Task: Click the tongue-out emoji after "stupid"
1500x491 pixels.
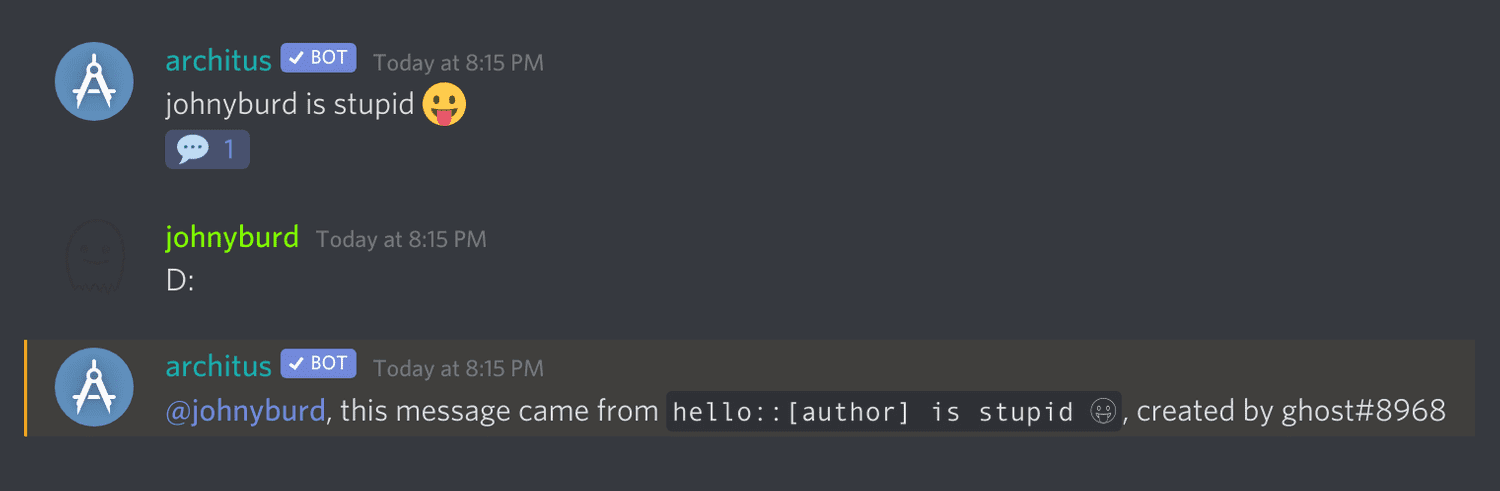Action: [444, 105]
